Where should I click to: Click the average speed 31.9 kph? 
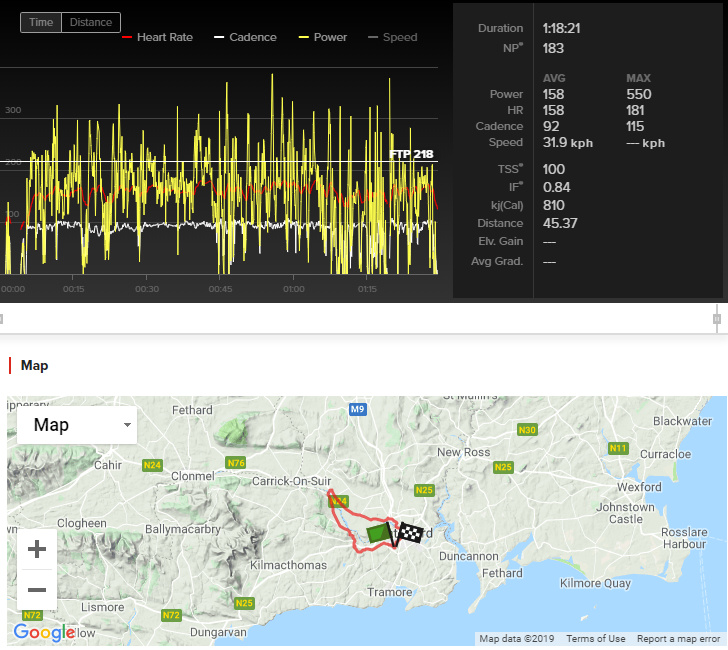568,143
